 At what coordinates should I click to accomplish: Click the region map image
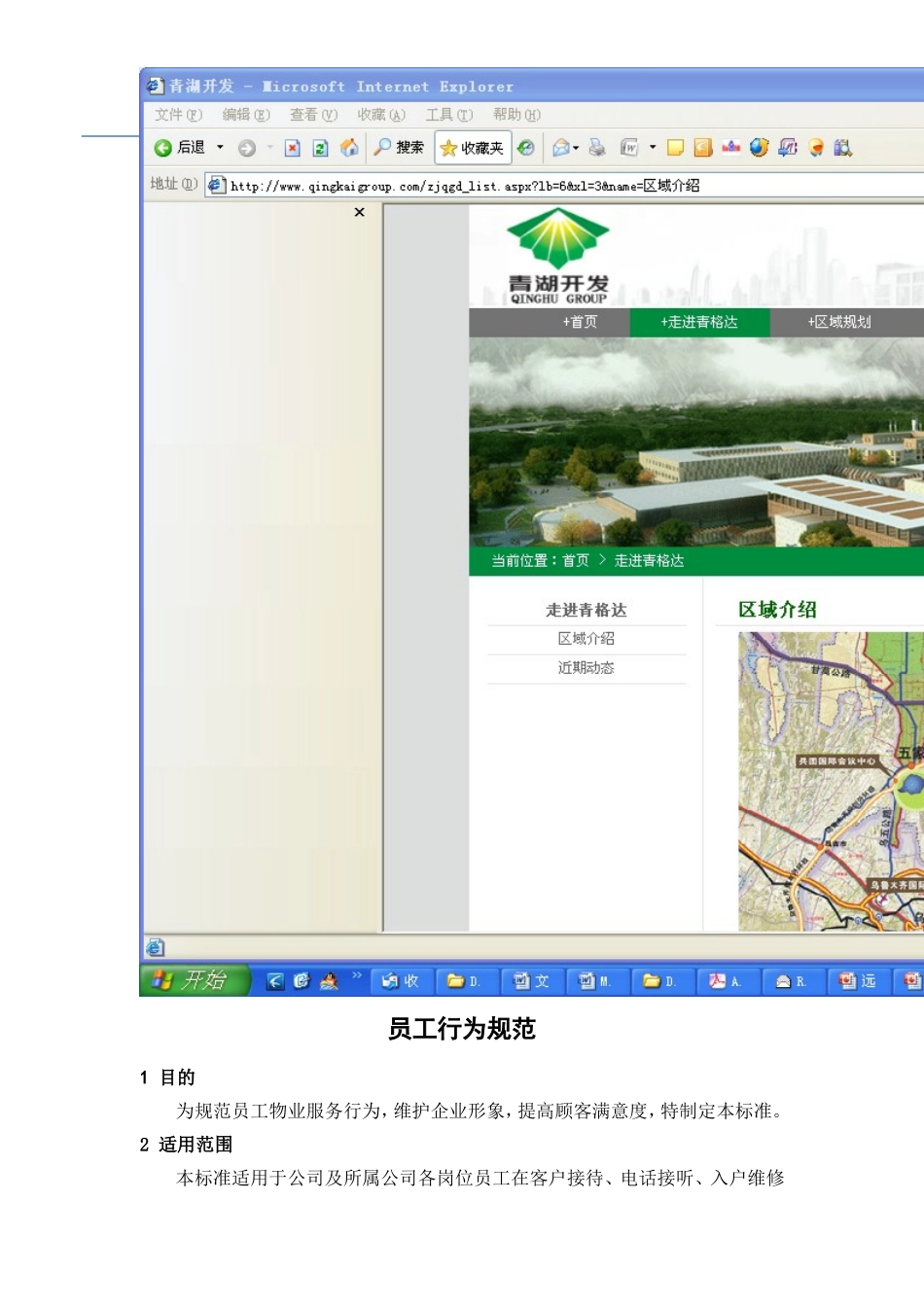tap(831, 781)
